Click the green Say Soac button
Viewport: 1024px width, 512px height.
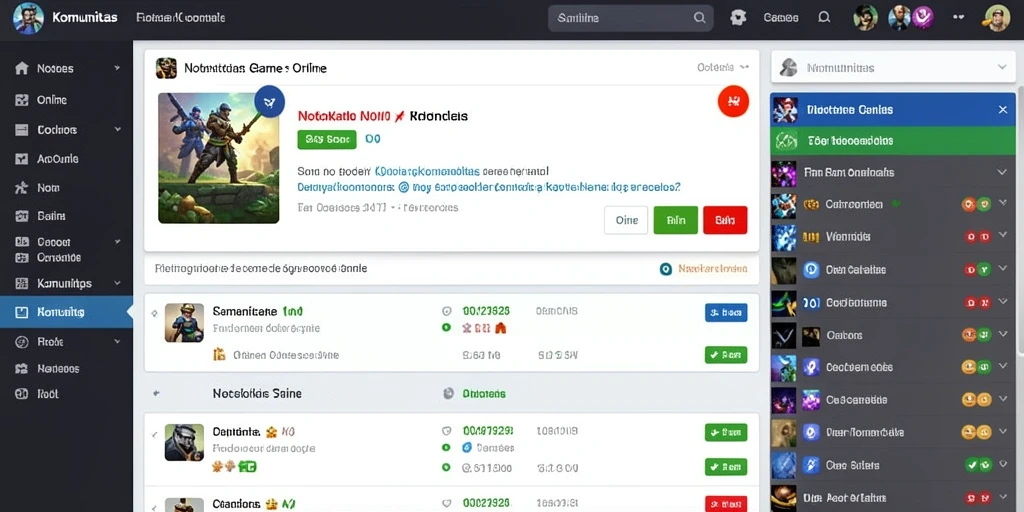pyautogui.click(x=327, y=139)
